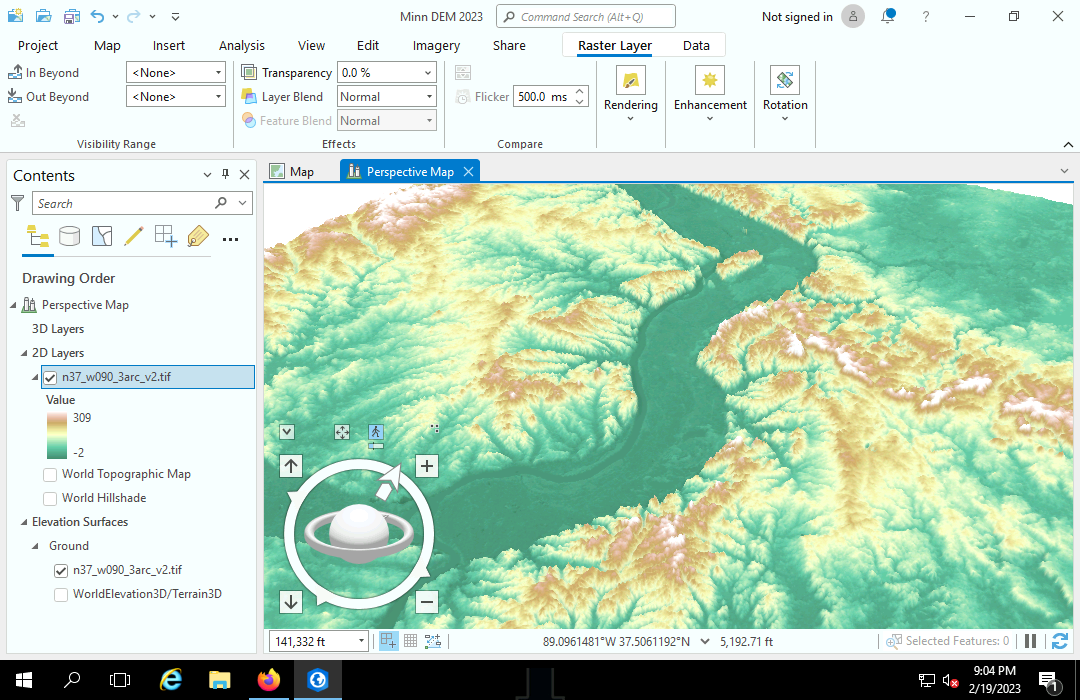
Task: Select List By Data Source icon
Action: coord(69,236)
